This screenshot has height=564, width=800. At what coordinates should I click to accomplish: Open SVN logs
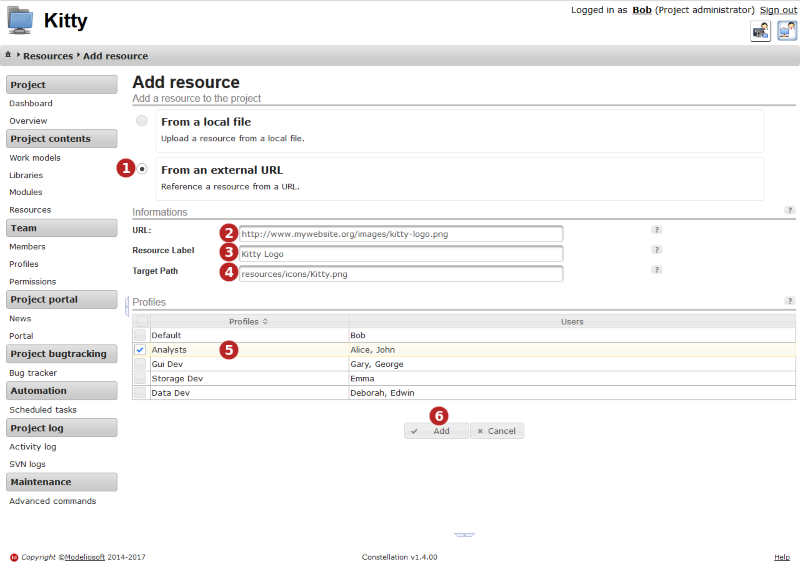[27, 464]
